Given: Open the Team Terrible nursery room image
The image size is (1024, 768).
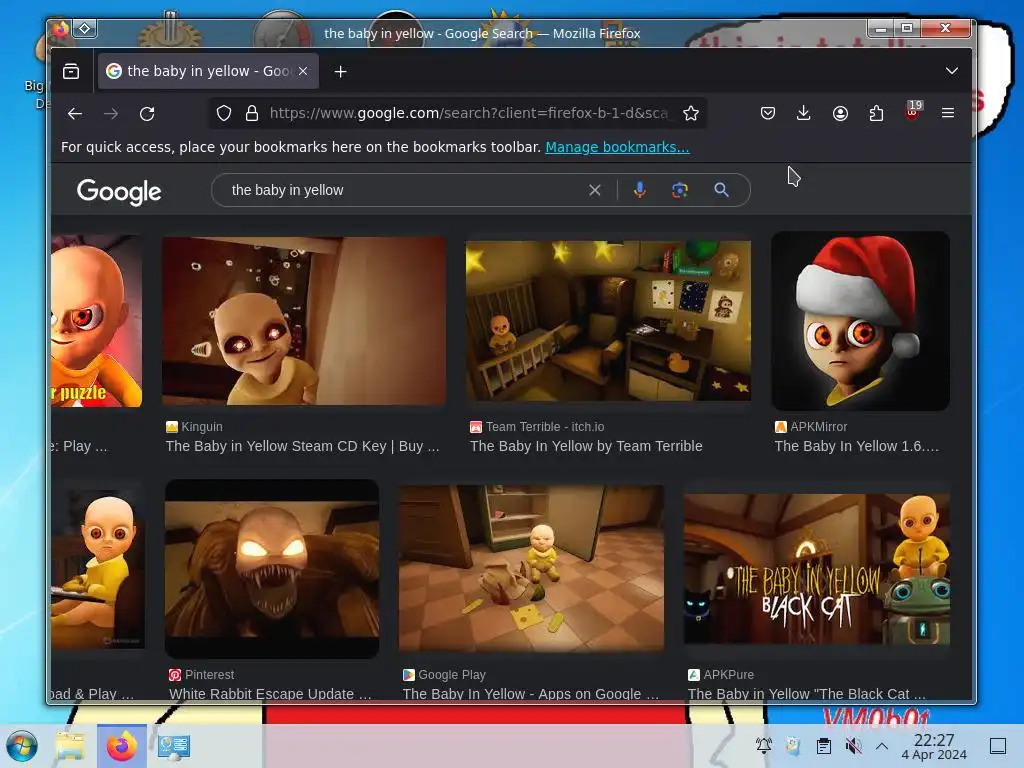Looking at the screenshot, I should click(608, 321).
